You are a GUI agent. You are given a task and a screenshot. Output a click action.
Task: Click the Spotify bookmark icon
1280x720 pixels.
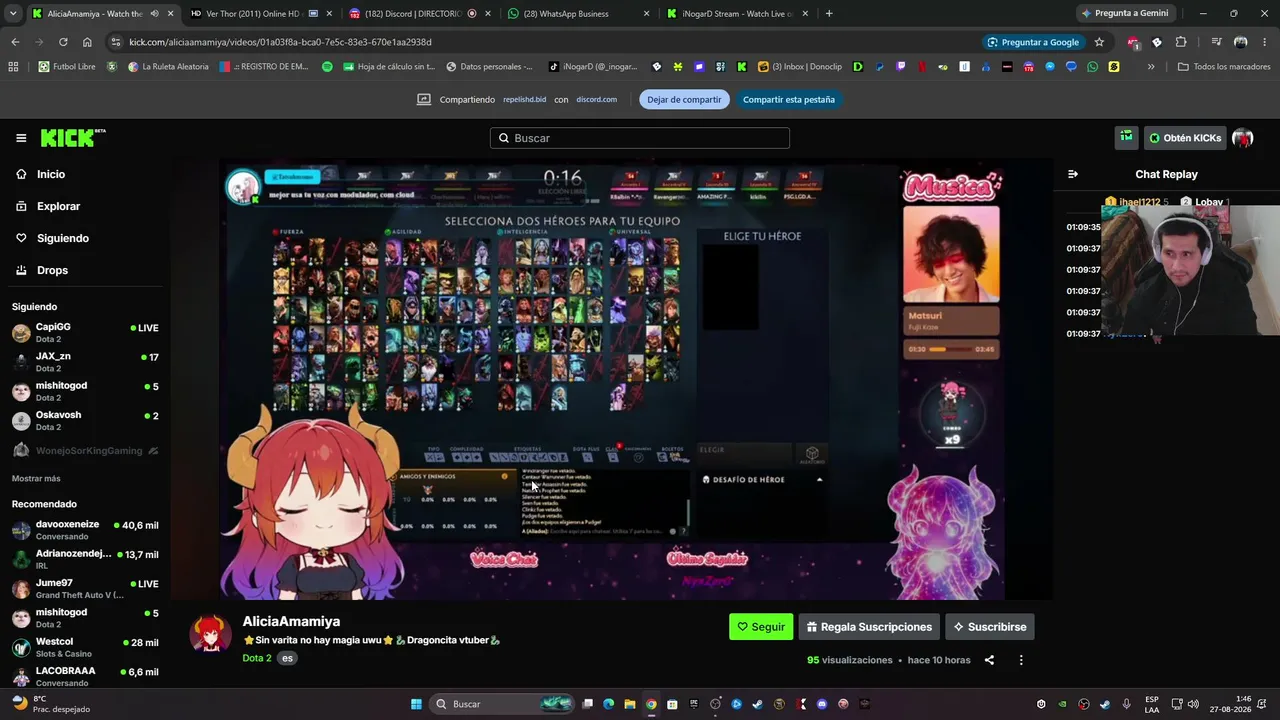coord(327,67)
